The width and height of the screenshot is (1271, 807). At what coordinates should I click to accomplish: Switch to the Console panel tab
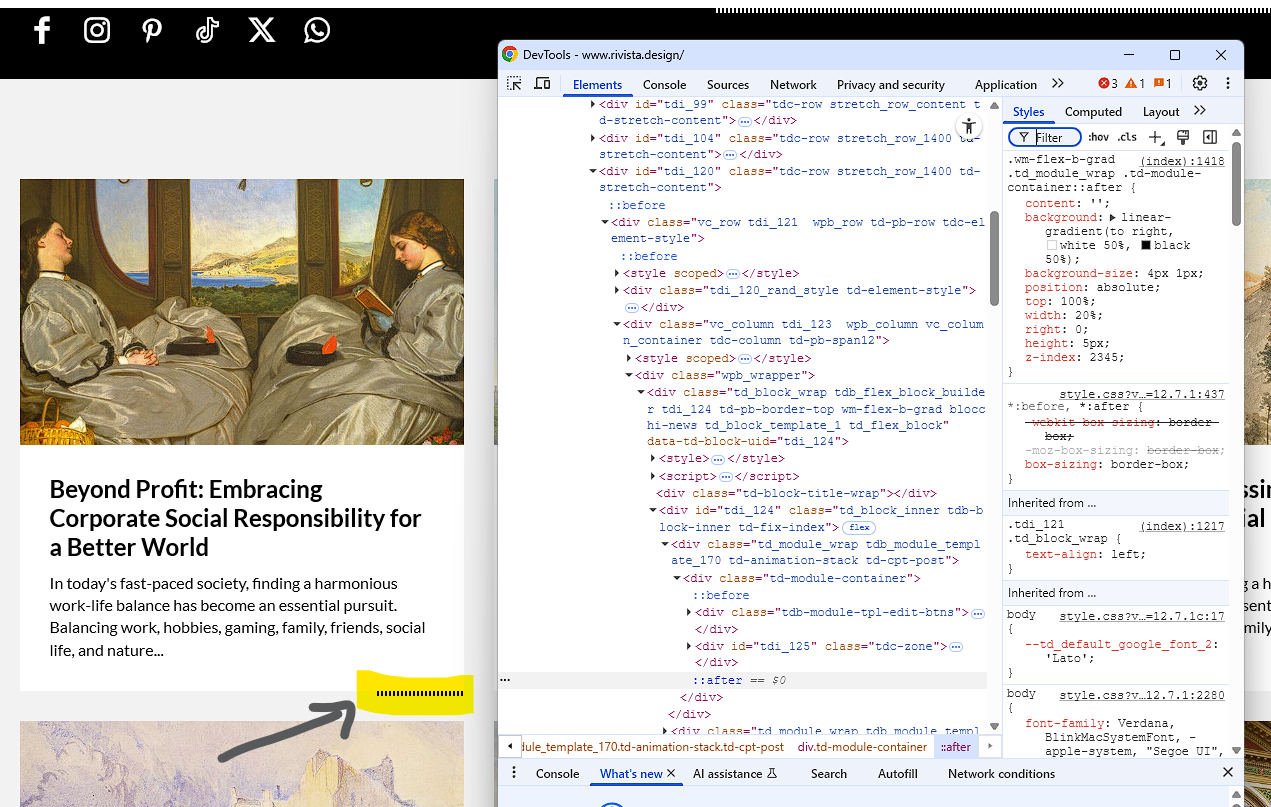tap(664, 84)
